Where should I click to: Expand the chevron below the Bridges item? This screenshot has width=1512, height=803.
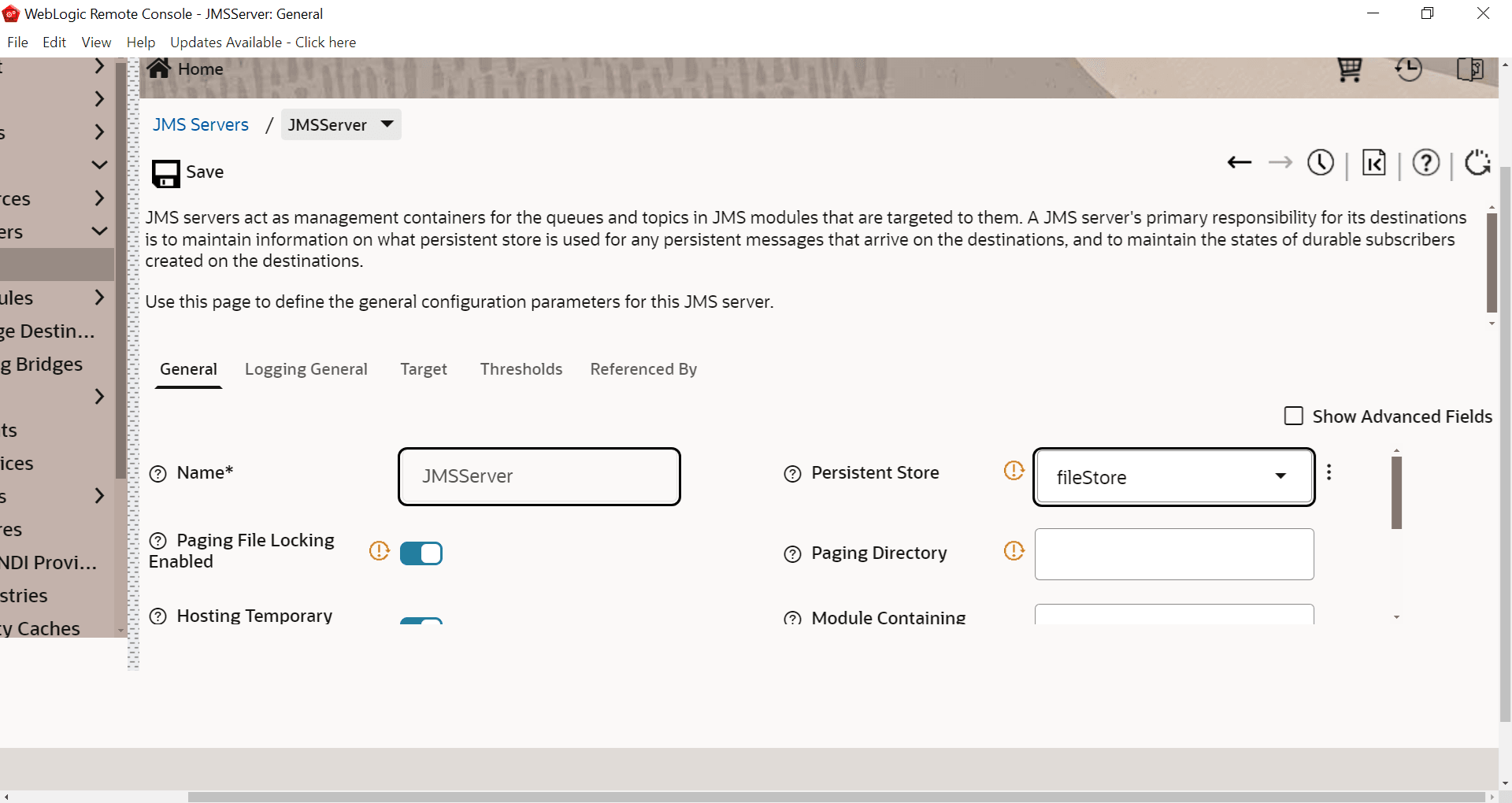click(99, 397)
